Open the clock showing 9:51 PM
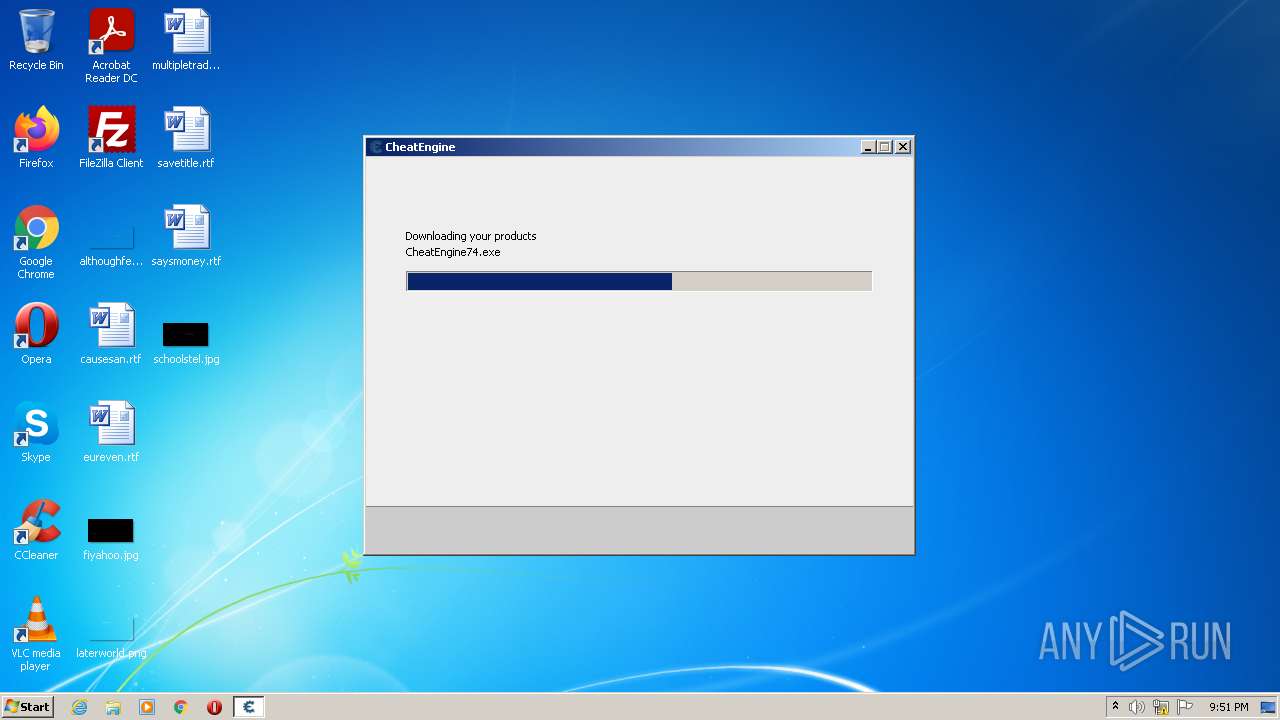This screenshot has width=1280, height=720. pos(1229,707)
